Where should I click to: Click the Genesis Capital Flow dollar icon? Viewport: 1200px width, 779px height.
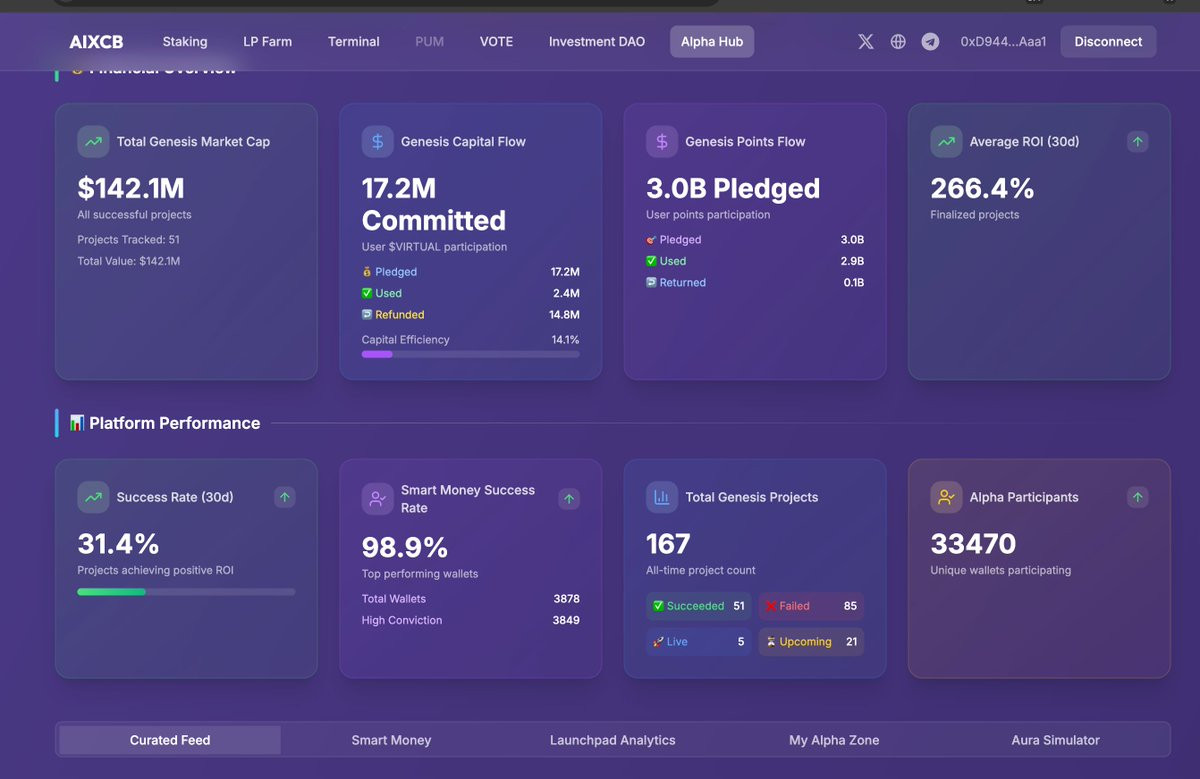click(377, 142)
